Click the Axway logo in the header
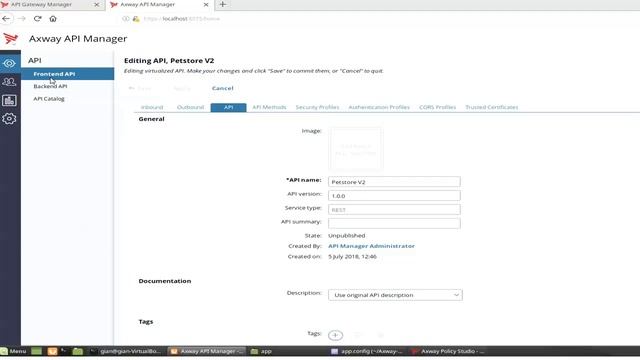The width and height of the screenshot is (640, 360). tap(11, 38)
